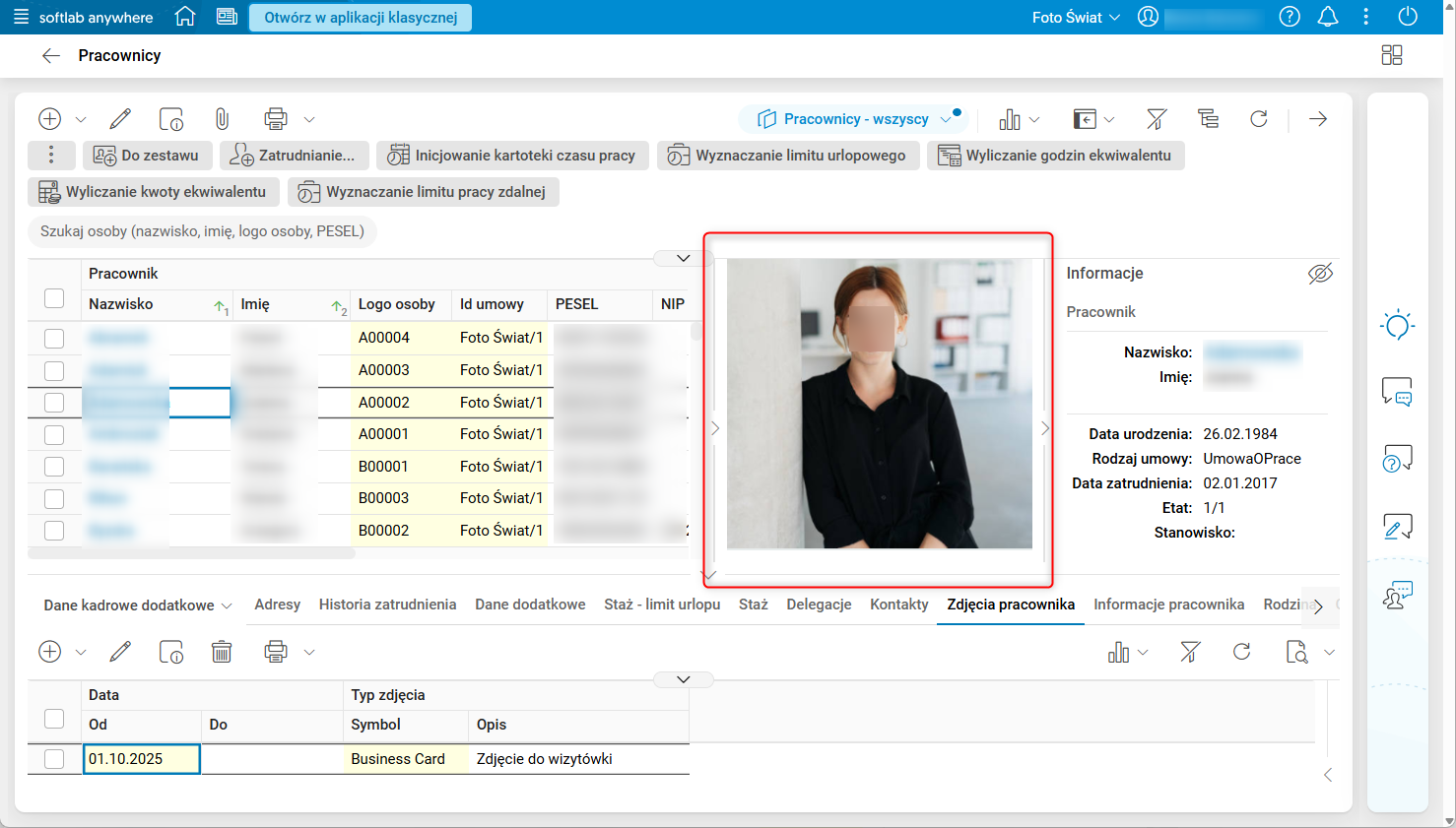Image resolution: width=1456 pixels, height=828 pixels.
Task: Select the Delegacje tab
Action: coord(819,605)
